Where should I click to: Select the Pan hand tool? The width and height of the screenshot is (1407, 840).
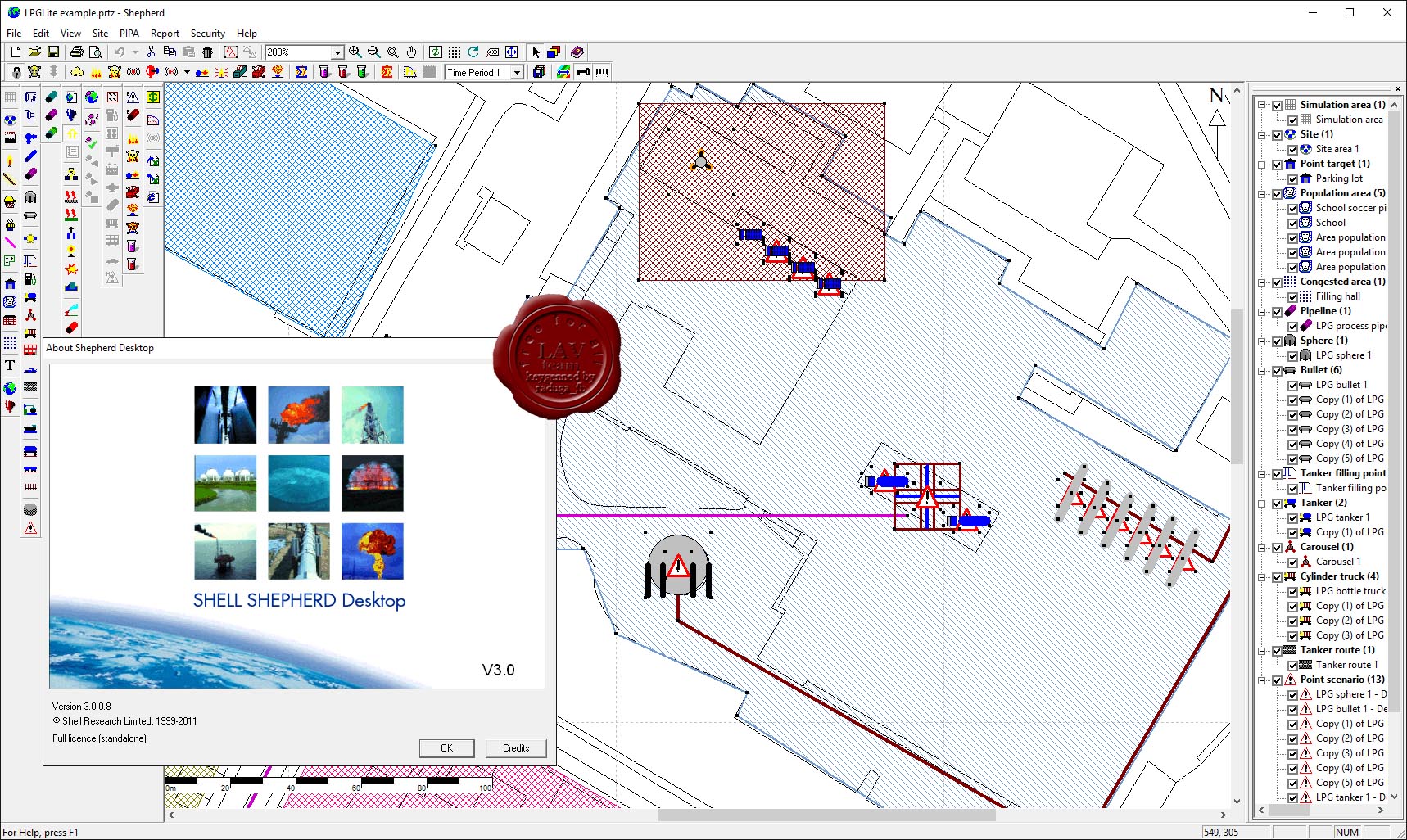[x=411, y=52]
